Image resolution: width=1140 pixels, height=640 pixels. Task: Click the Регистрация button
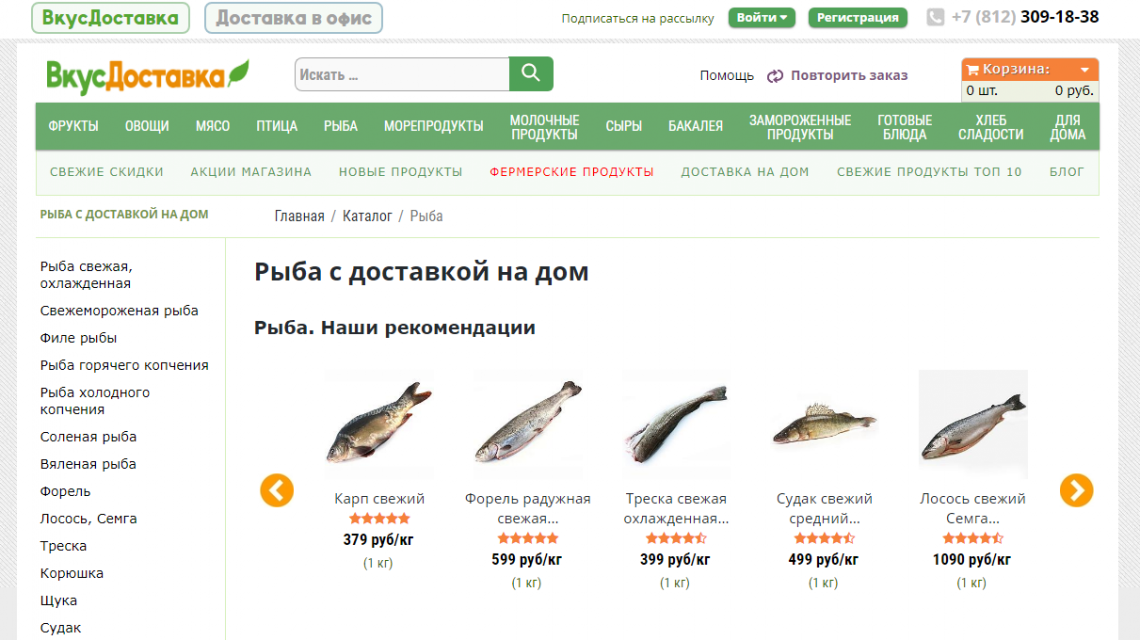click(x=857, y=17)
